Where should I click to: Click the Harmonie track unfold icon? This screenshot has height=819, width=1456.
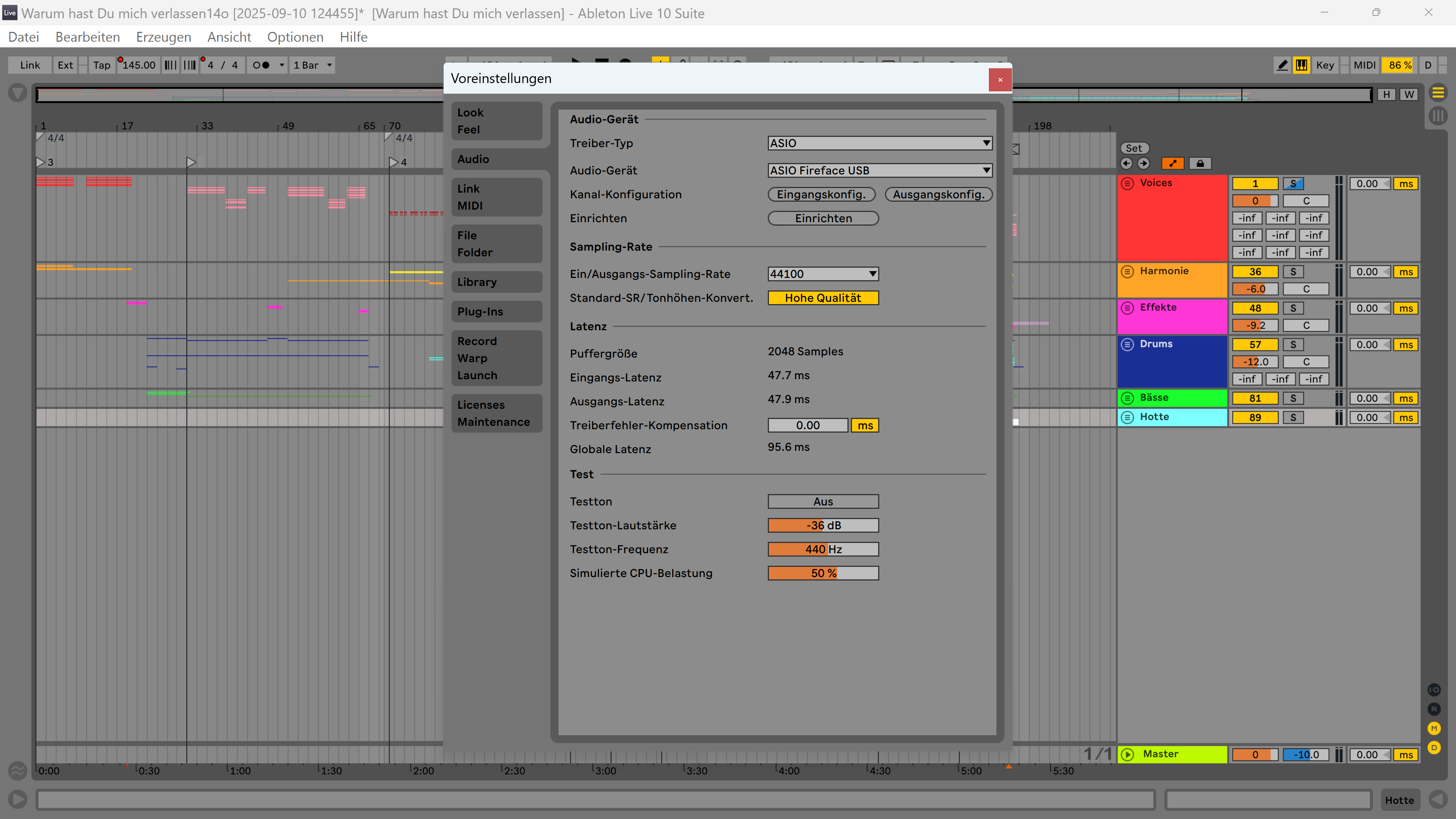pos(1128,271)
